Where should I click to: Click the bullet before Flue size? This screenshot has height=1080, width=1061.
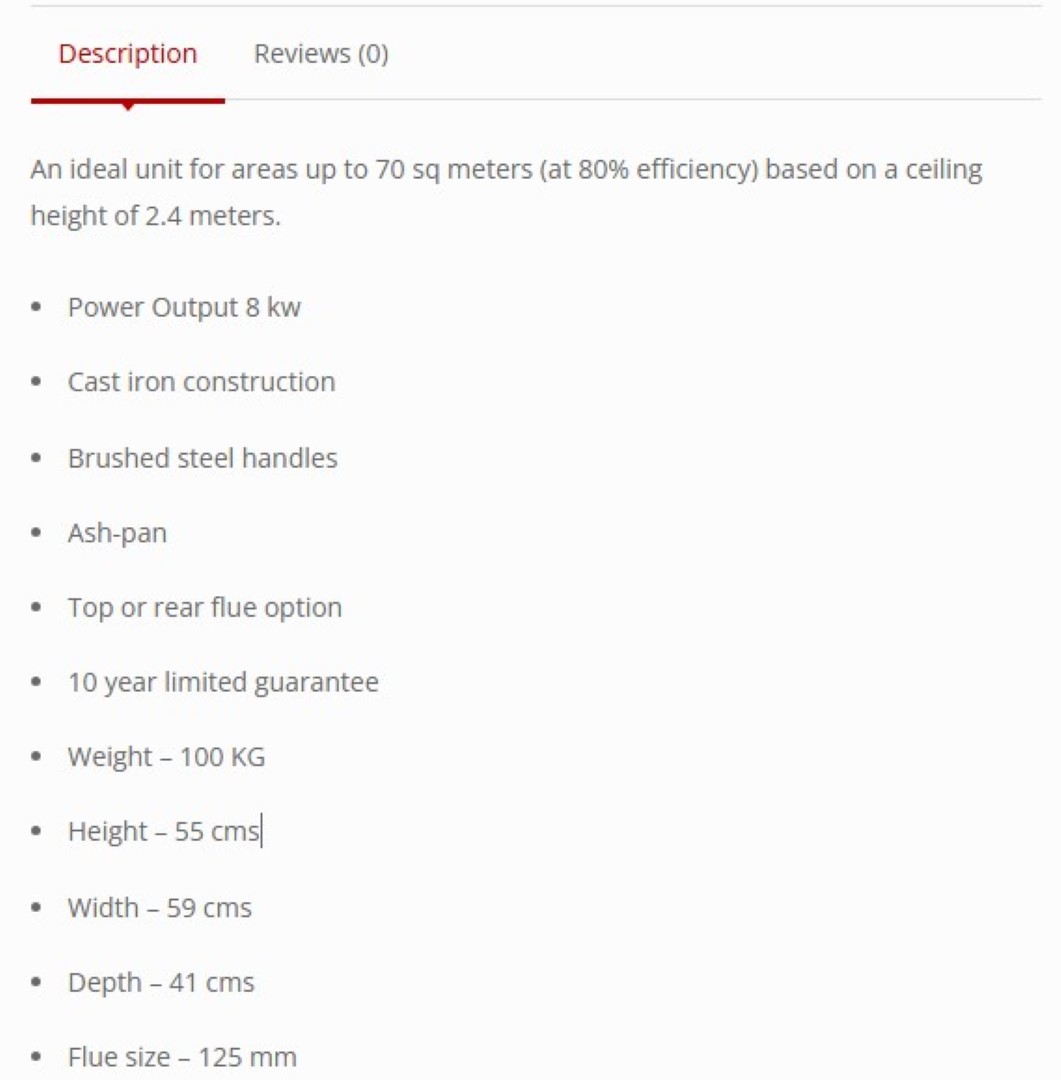click(x=37, y=1056)
